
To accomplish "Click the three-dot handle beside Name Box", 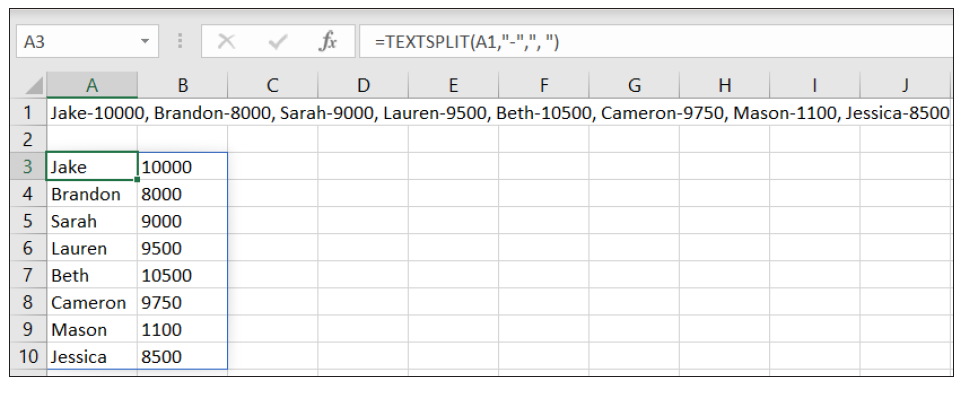I will (x=180, y=42).
